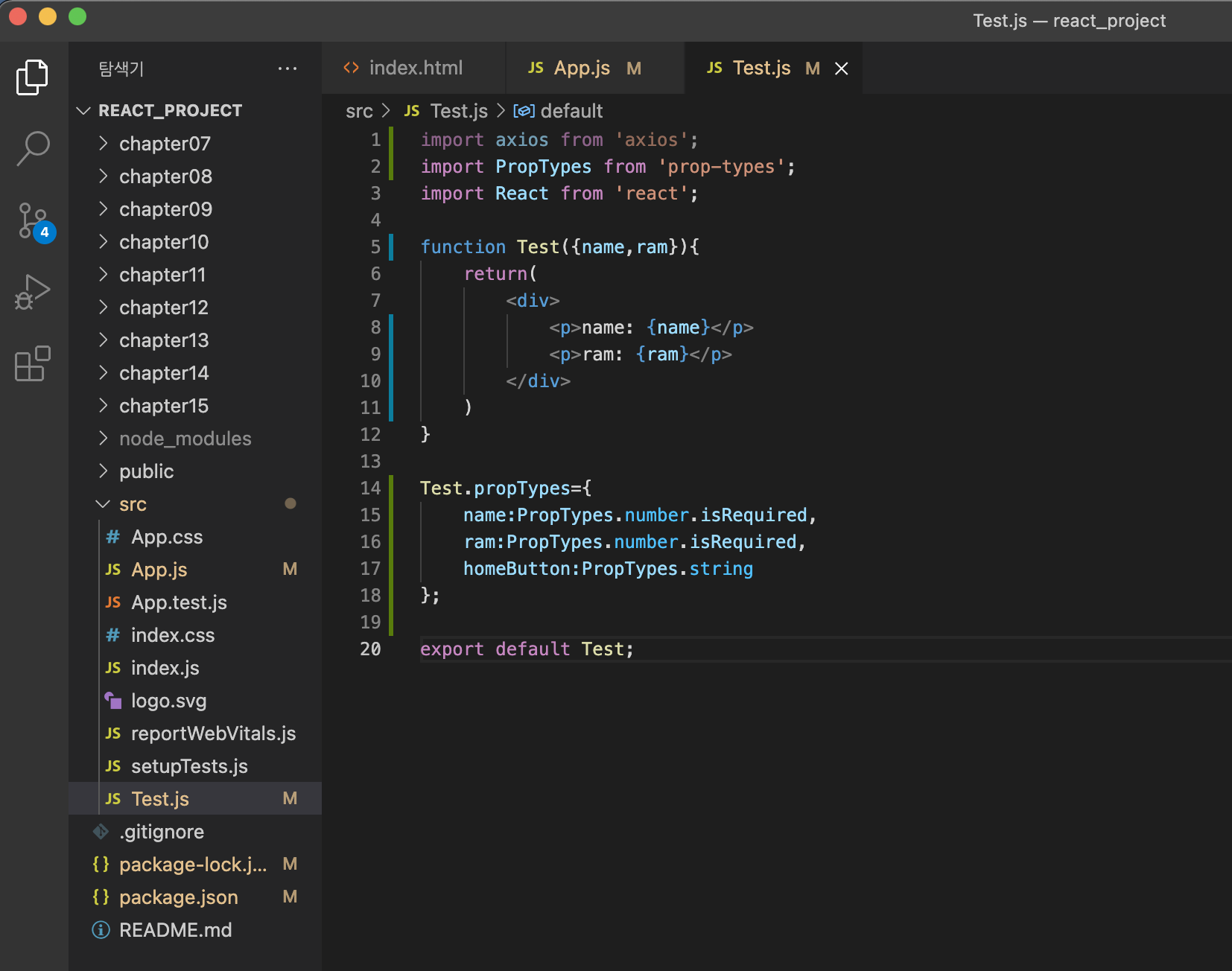Expand the public folder
Screen dimensions: 1232x971
click(146, 471)
